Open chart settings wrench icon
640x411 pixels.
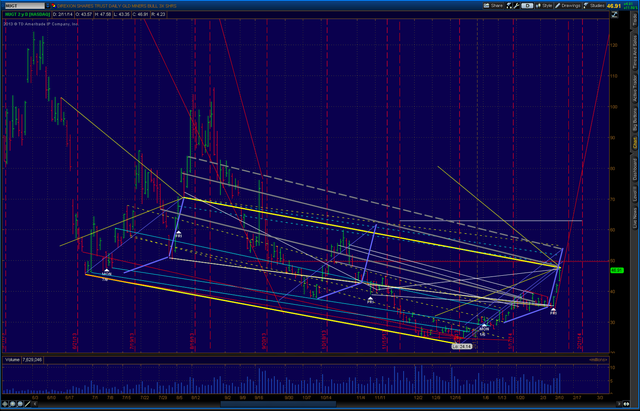tap(516, 6)
